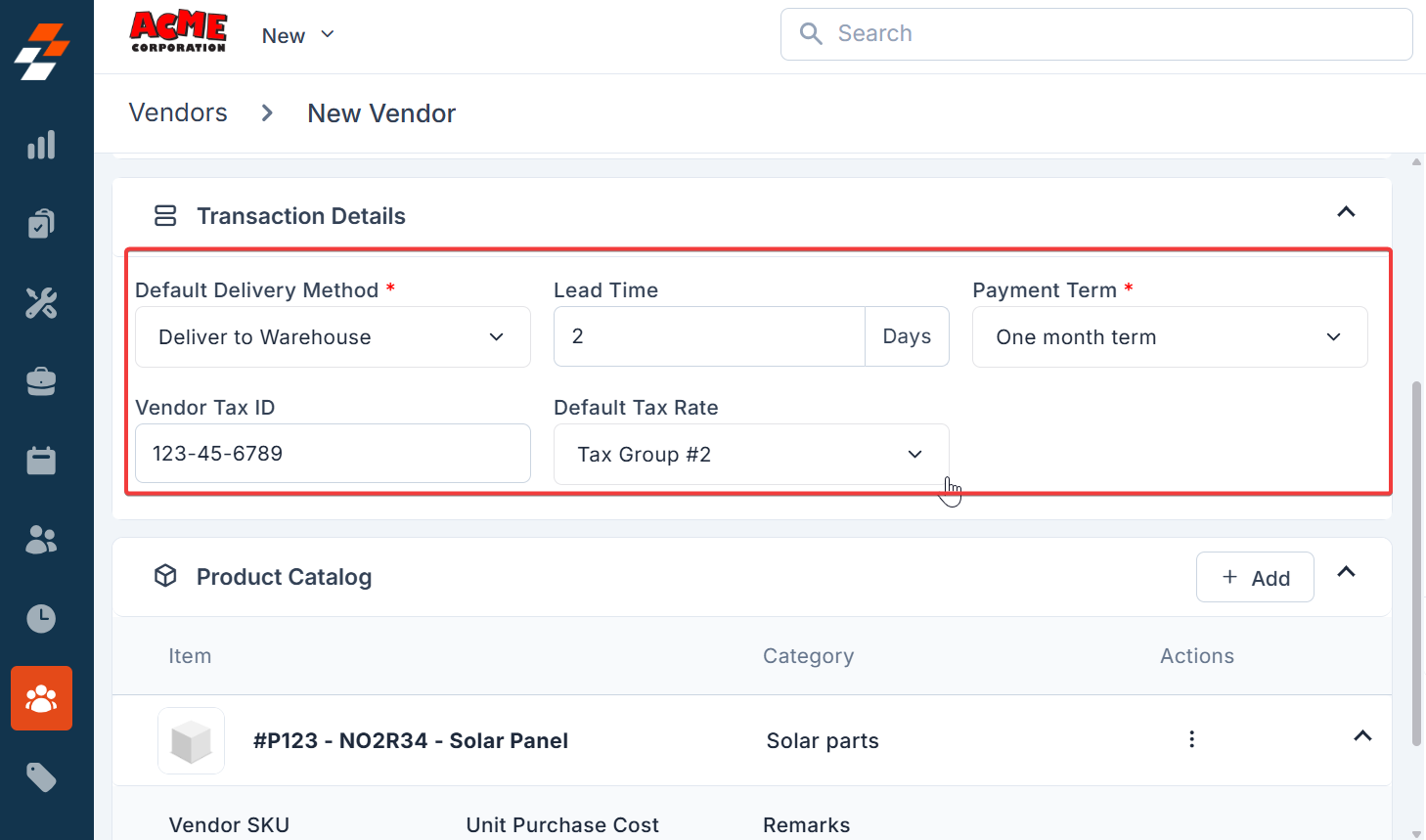Collapse the Solar Panel item row

tap(1362, 736)
